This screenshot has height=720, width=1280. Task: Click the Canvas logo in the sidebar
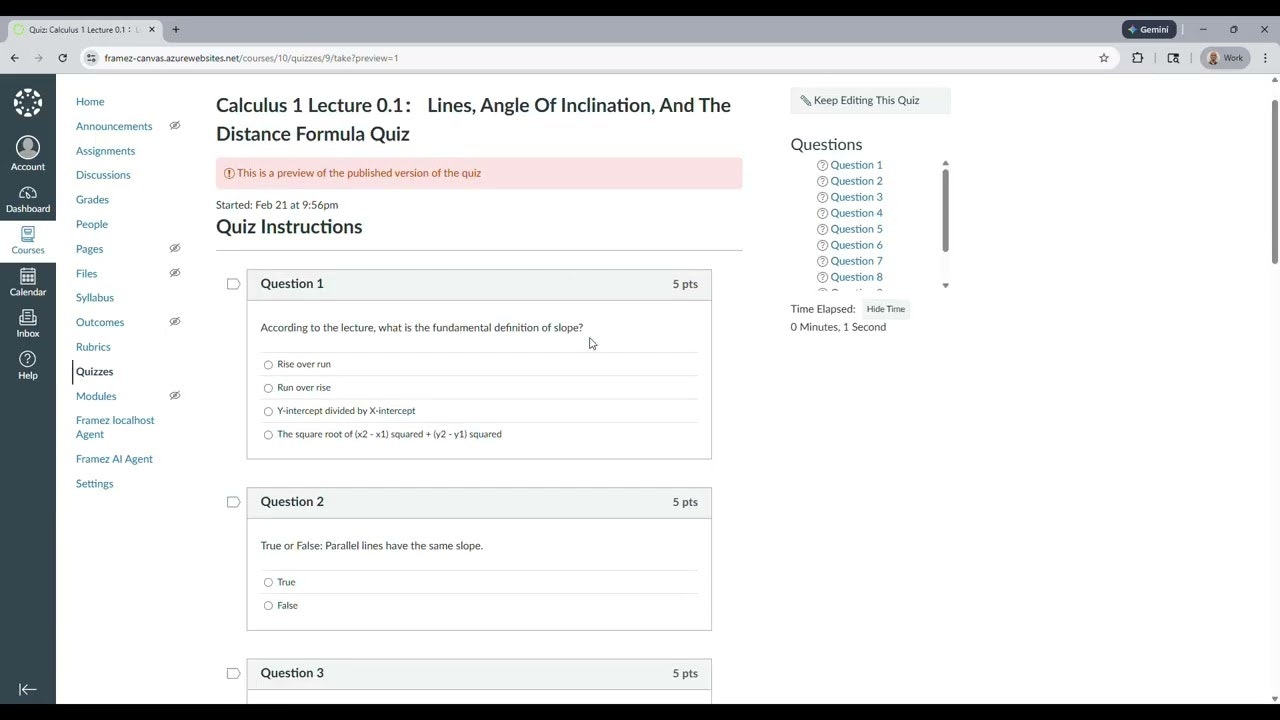point(28,102)
